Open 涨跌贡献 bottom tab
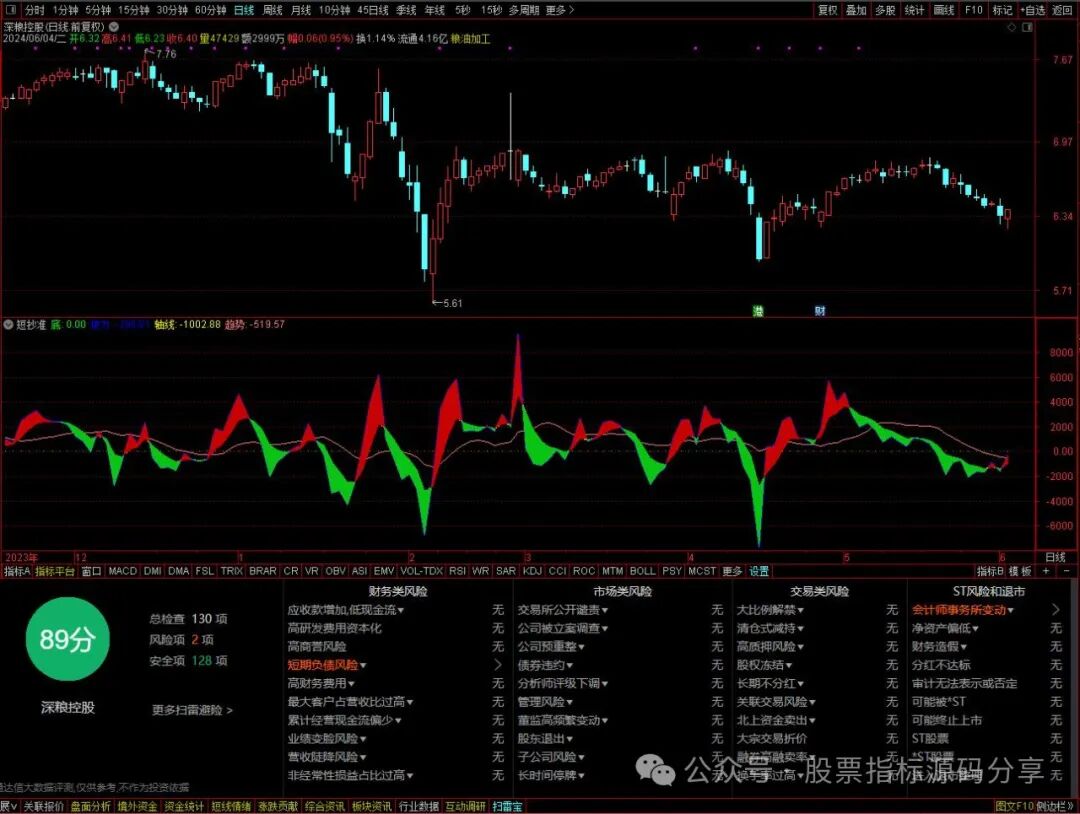 coord(278,806)
